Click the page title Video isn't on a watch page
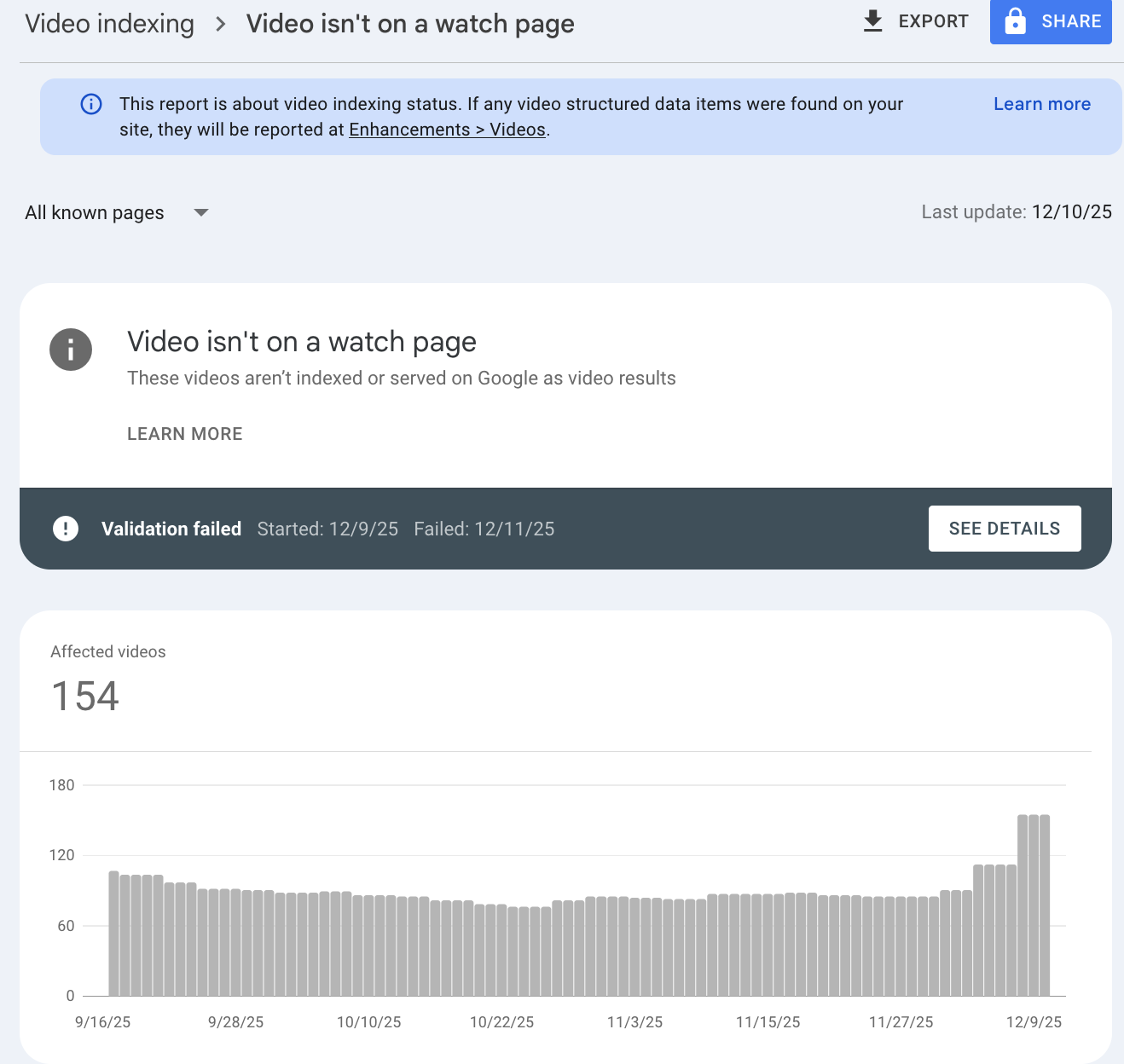The height and width of the screenshot is (1064, 1124). [410, 24]
